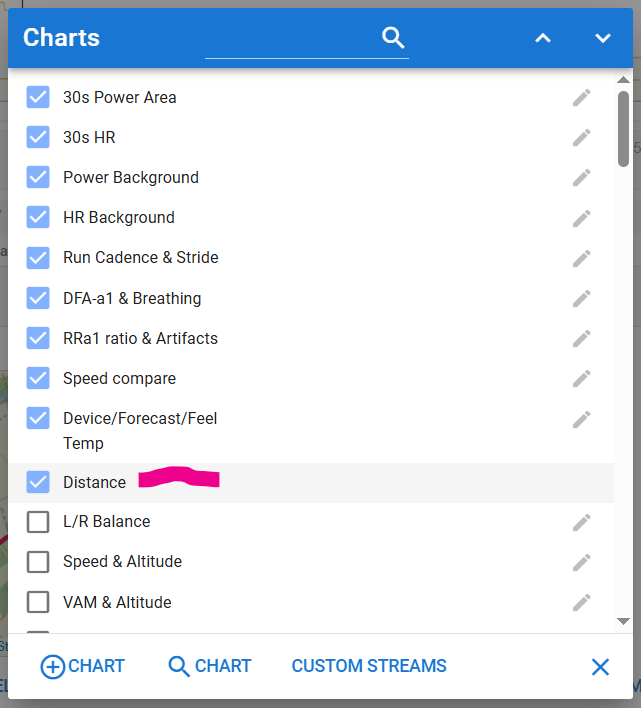Click the search magnifier in header
Screen dimensions: 641x708
393,37
